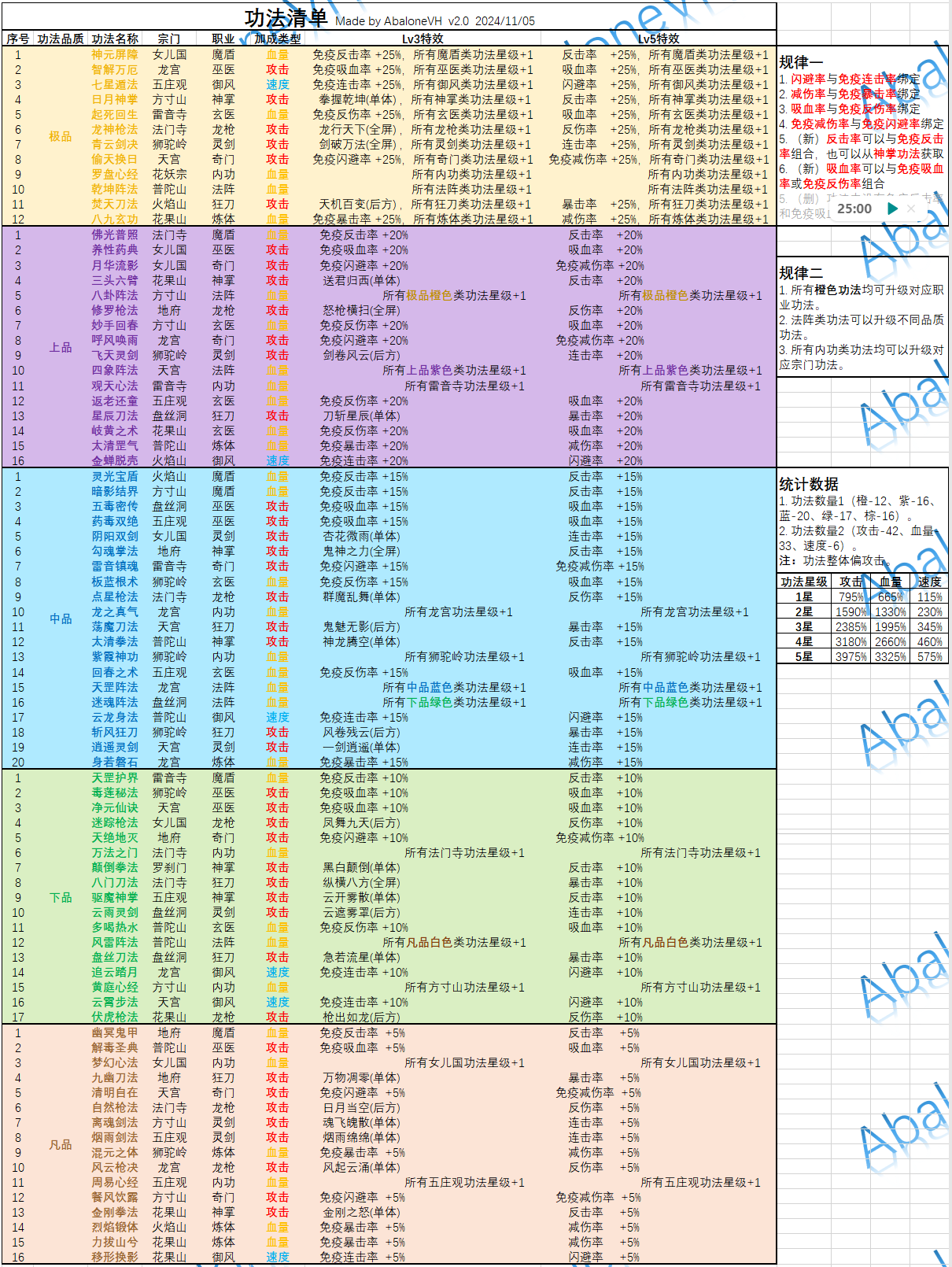This screenshot has height=1267, width=952.
Task: Click the 5星 row attack value 3975%
Action: point(851,656)
